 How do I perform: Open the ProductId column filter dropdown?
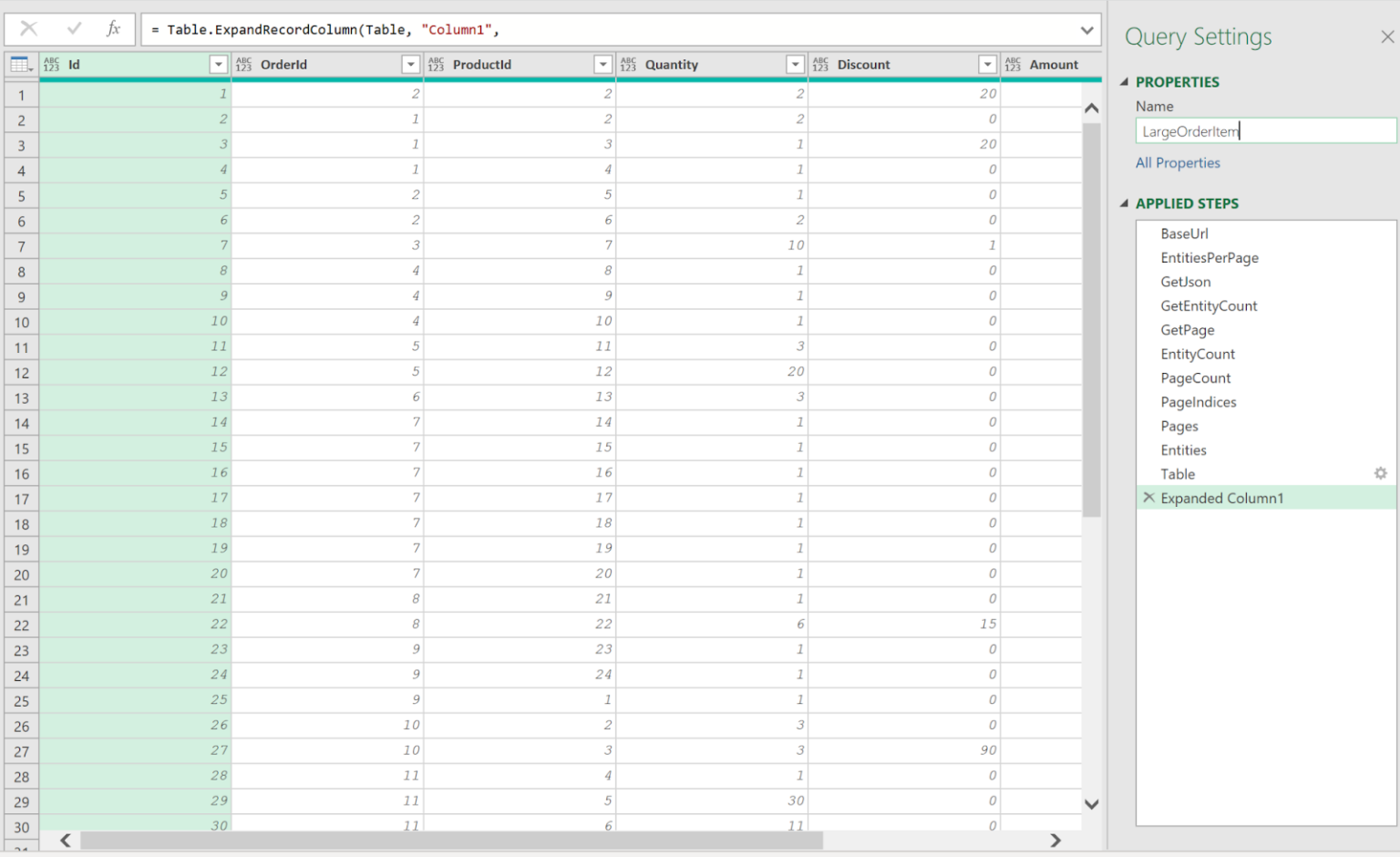602,65
